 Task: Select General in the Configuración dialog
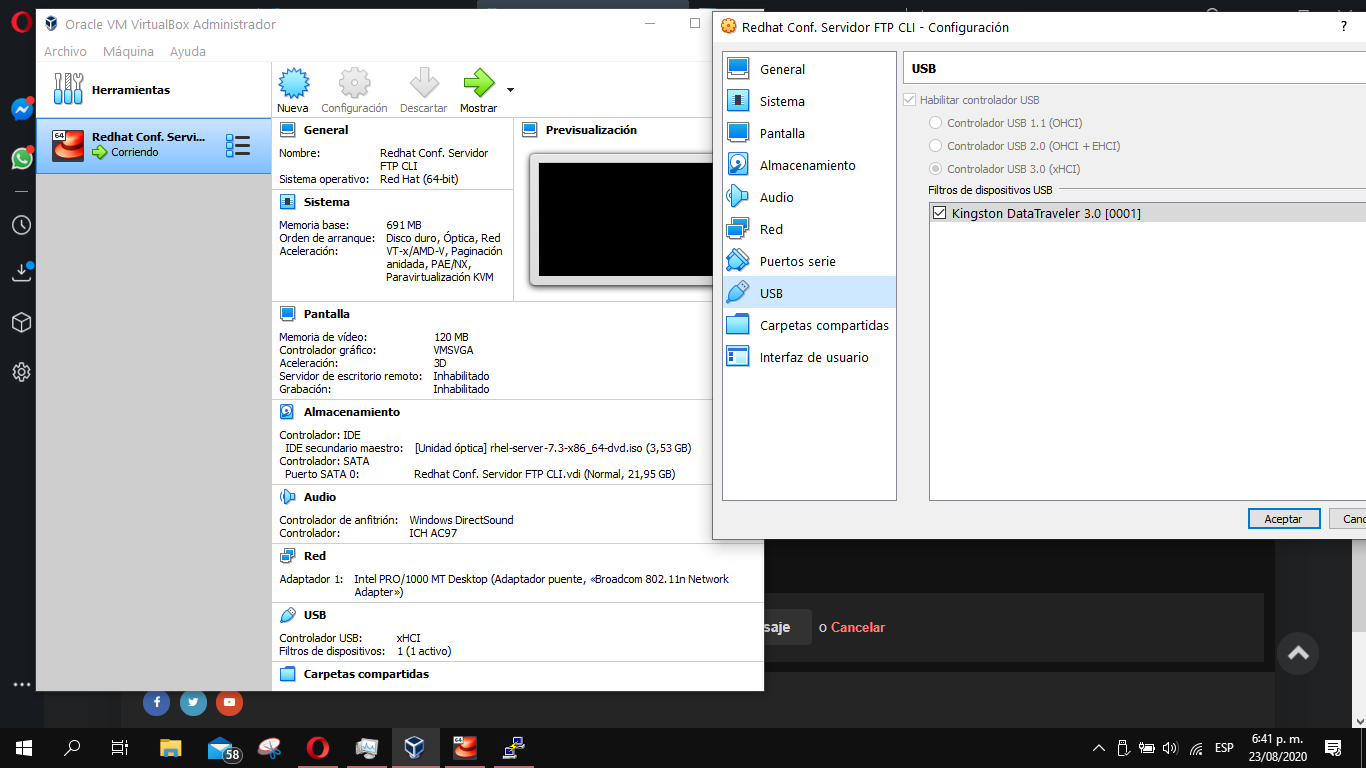tap(809, 69)
